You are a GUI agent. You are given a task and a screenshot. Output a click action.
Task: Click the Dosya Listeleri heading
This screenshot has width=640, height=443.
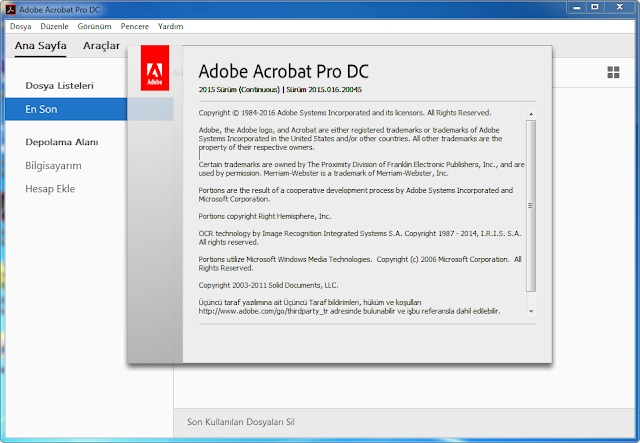coord(60,86)
